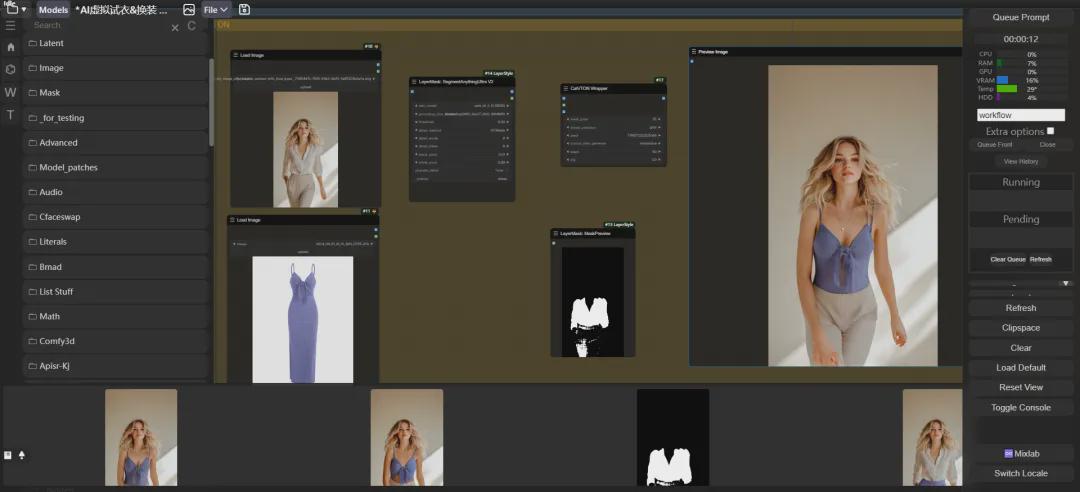Toggle the Extra options checkbox
The width and height of the screenshot is (1080, 492).
click(1050, 131)
